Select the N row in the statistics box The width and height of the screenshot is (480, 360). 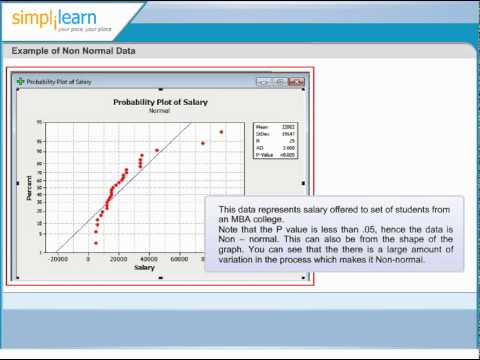tap(275, 141)
